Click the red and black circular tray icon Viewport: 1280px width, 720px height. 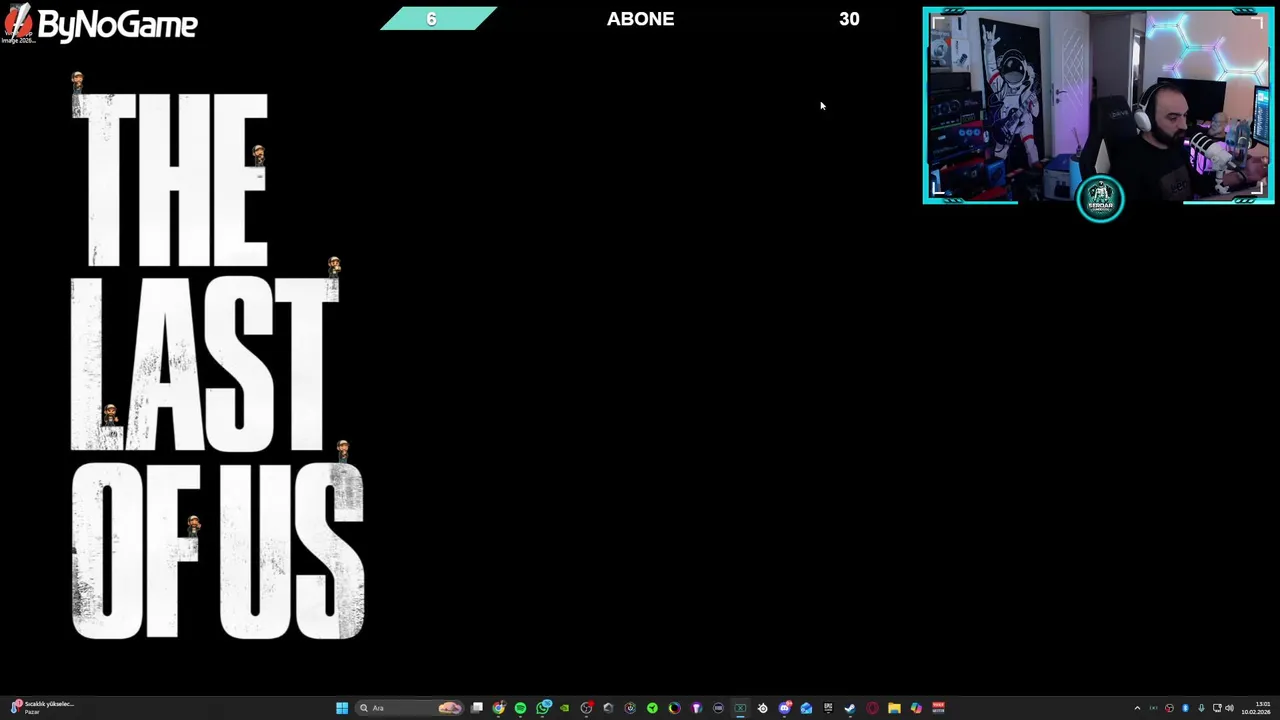tap(1169, 708)
